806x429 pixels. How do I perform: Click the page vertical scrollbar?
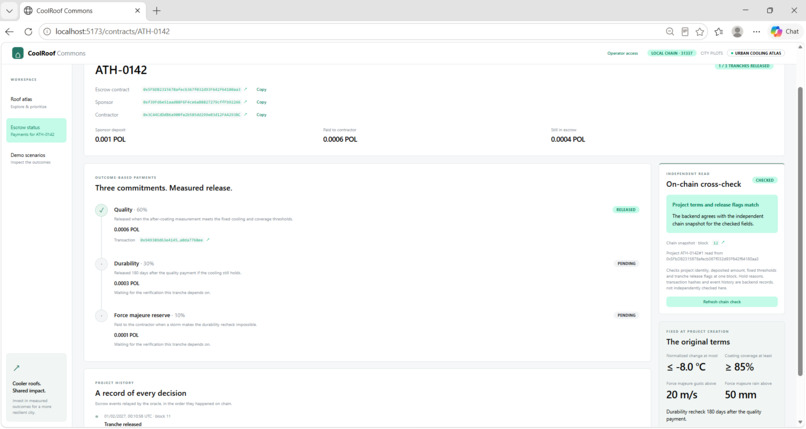point(800,231)
